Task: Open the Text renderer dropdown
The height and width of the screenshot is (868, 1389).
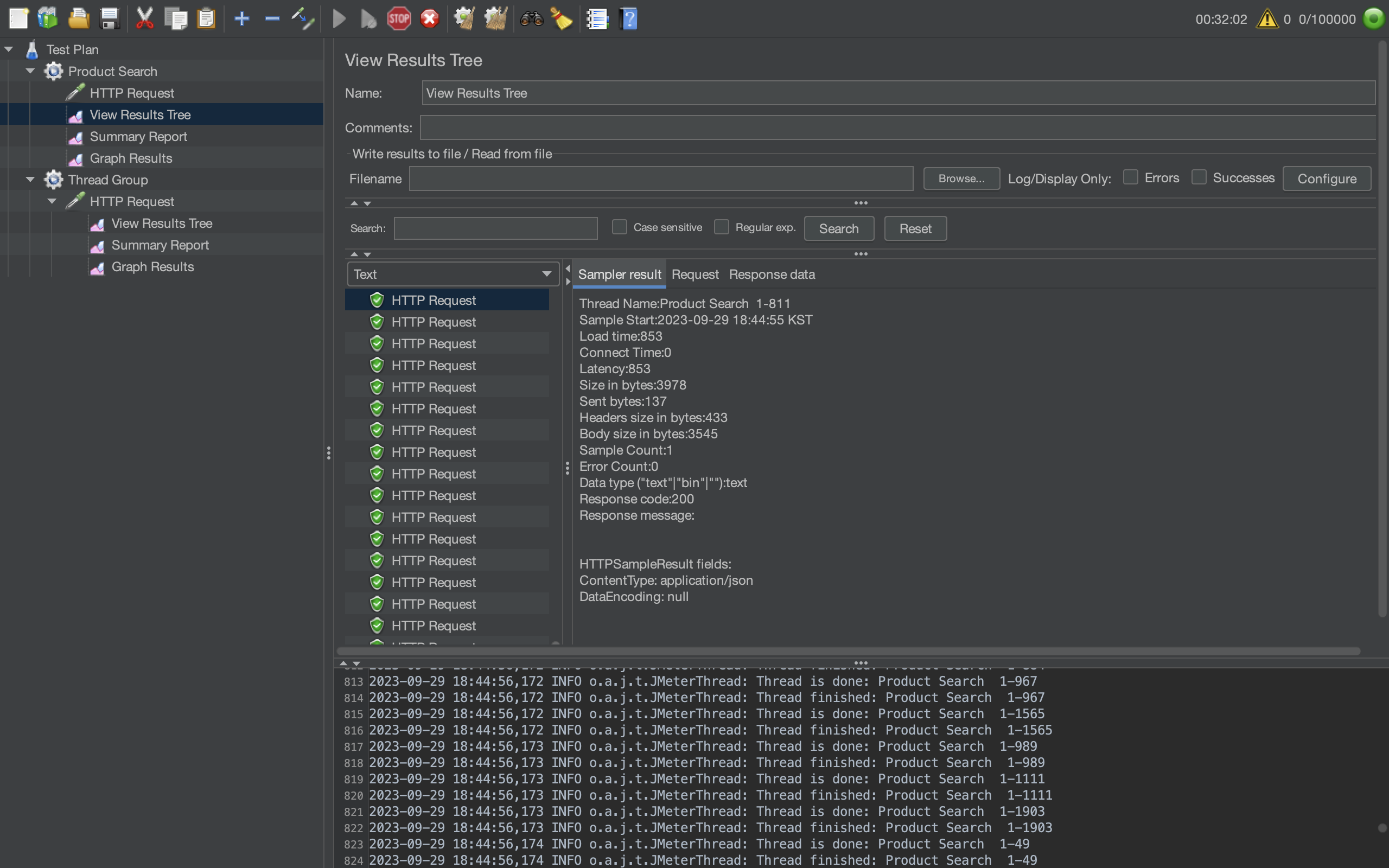Action: 453,275
